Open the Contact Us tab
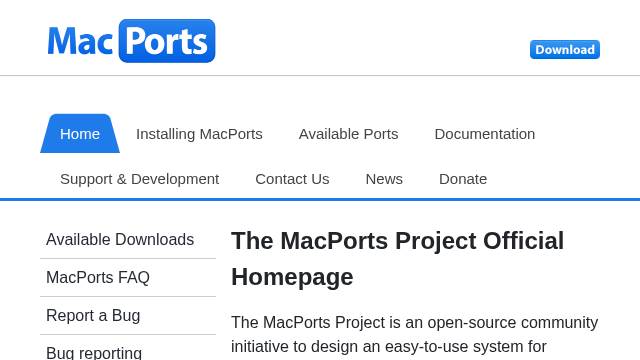The image size is (640, 360). [x=292, y=179]
